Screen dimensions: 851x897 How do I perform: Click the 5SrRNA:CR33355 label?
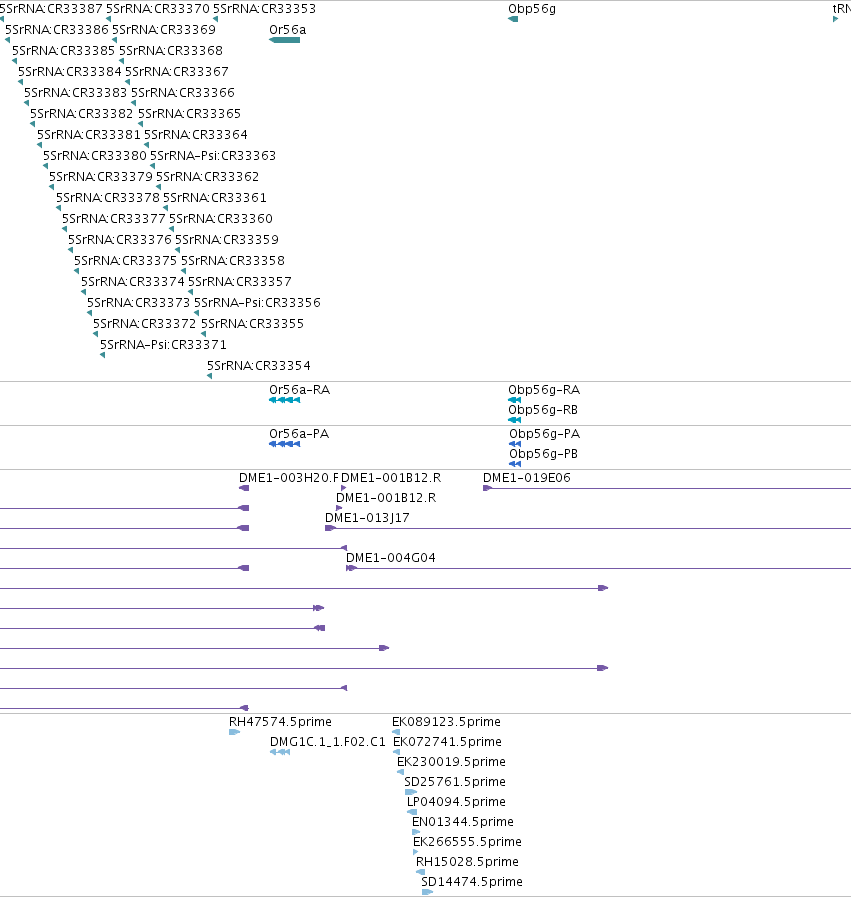click(x=252, y=324)
